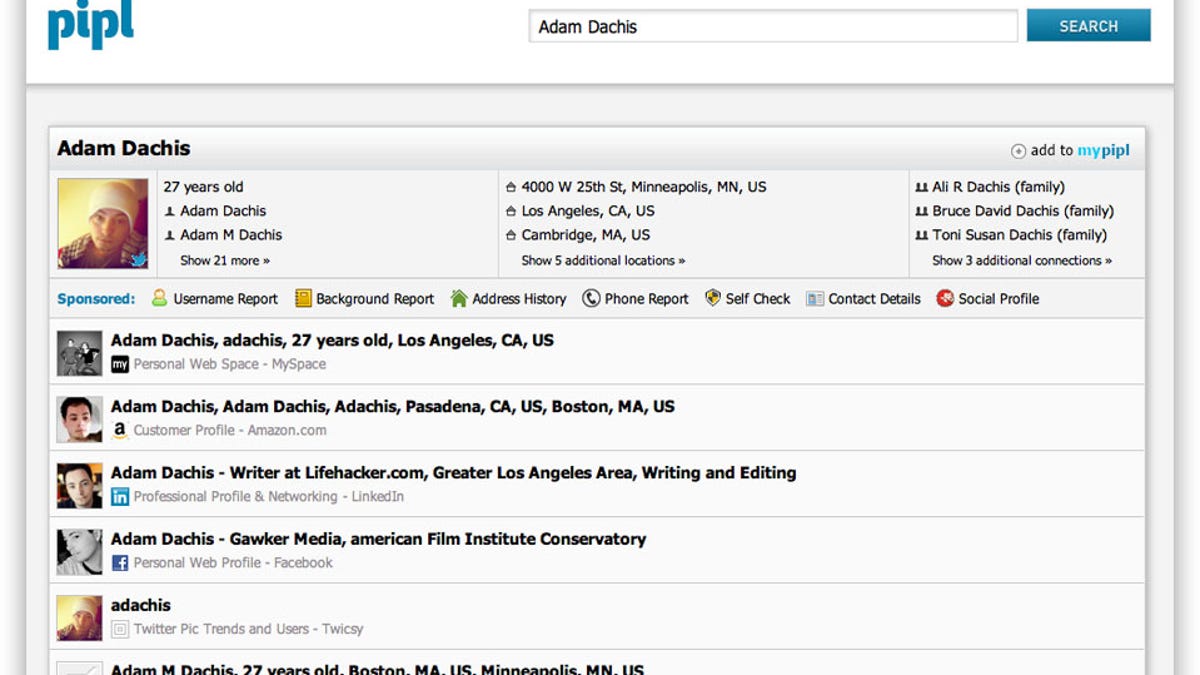Click the Facebook result thumbnail photo
The image size is (1200, 675).
coord(80,552)
